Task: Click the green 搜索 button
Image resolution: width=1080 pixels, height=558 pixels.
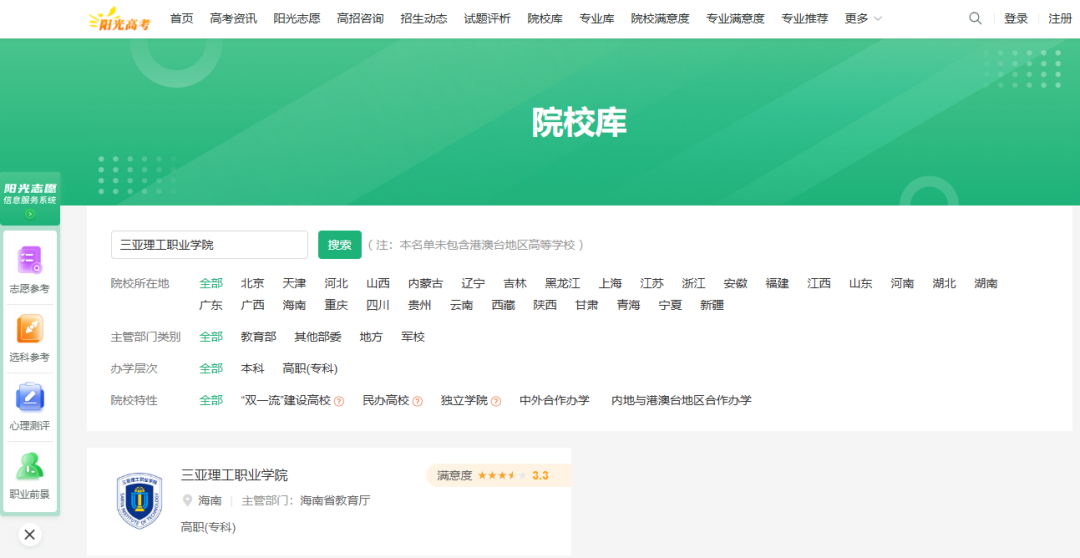Action: click(x=340, y=245)
